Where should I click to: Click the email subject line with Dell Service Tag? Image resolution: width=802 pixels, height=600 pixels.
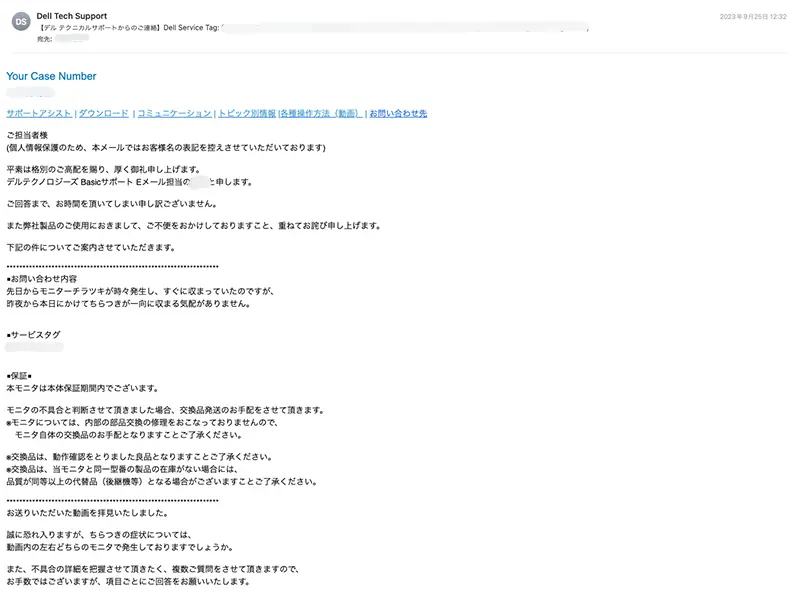[x=314, y=28]
